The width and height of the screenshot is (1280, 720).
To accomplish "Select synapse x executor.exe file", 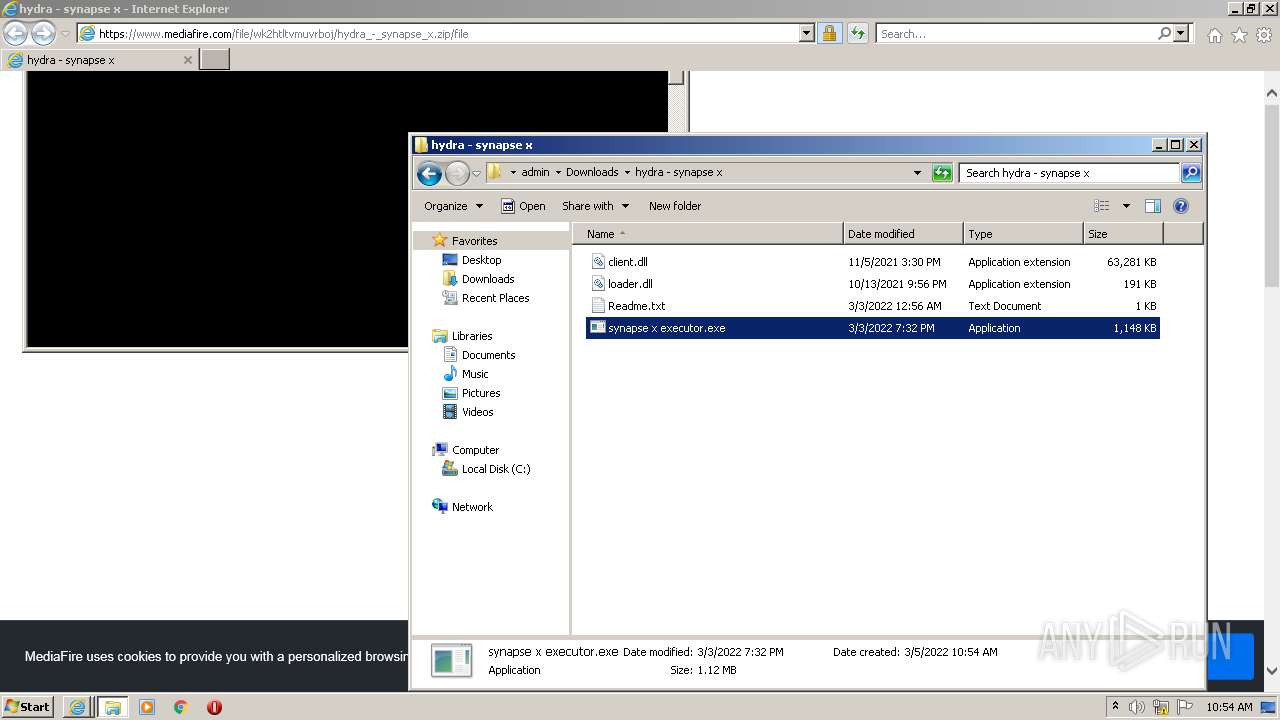I will point(873,328).
